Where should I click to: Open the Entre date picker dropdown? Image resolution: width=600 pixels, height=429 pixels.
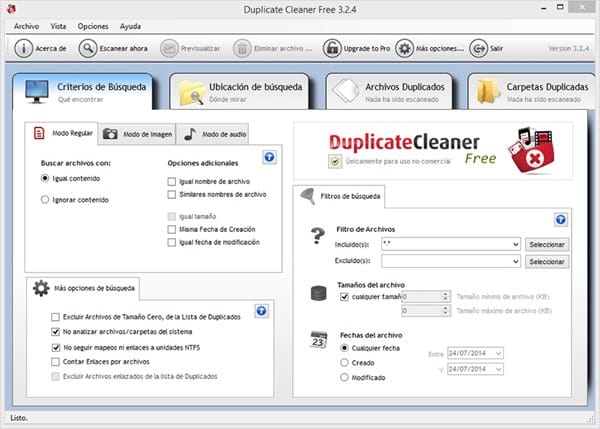499,353
